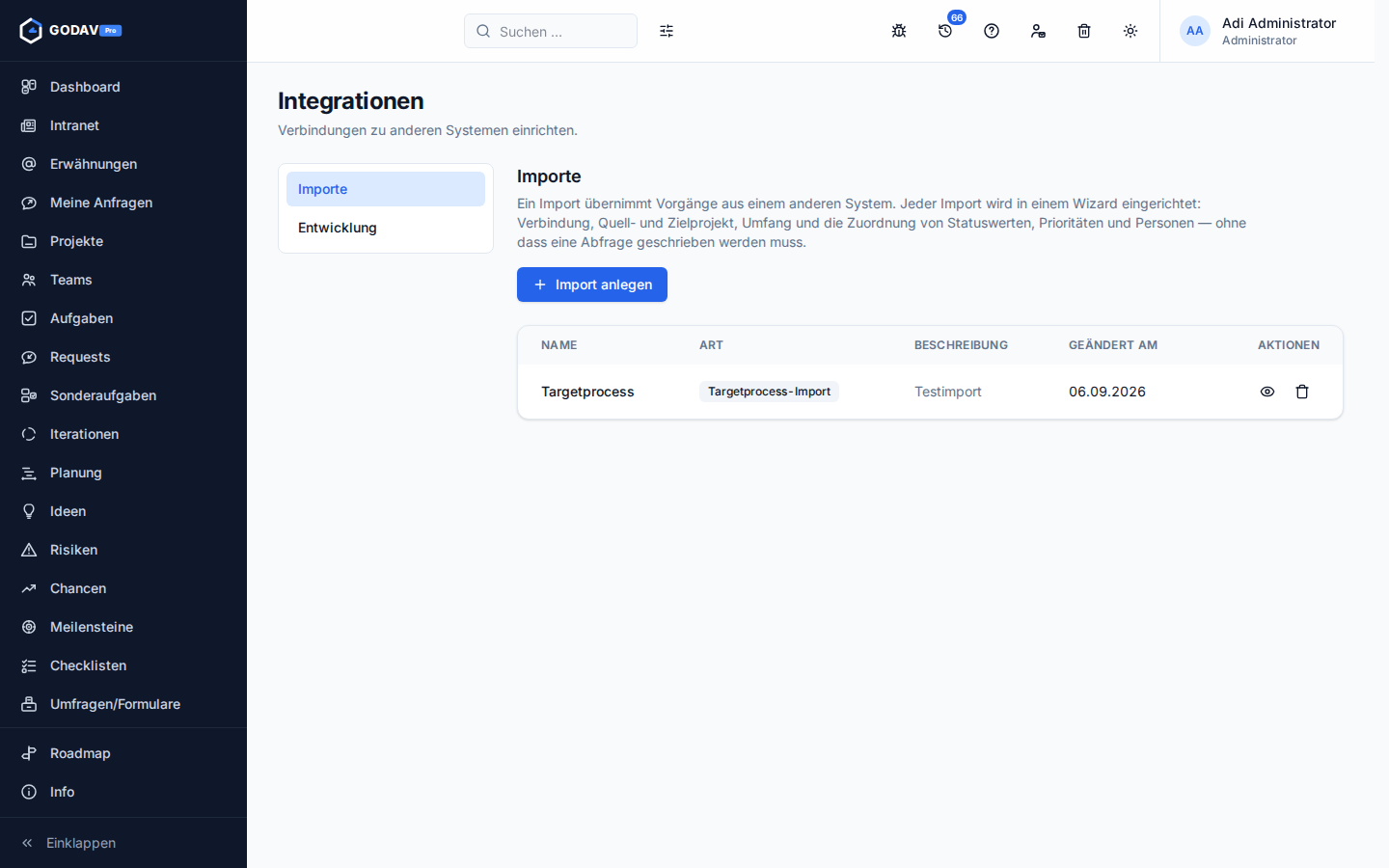The width and height of the screenshot is (1389, 868).
Task: Open history icon with 66 badge
Action: (x=945, y=31)
